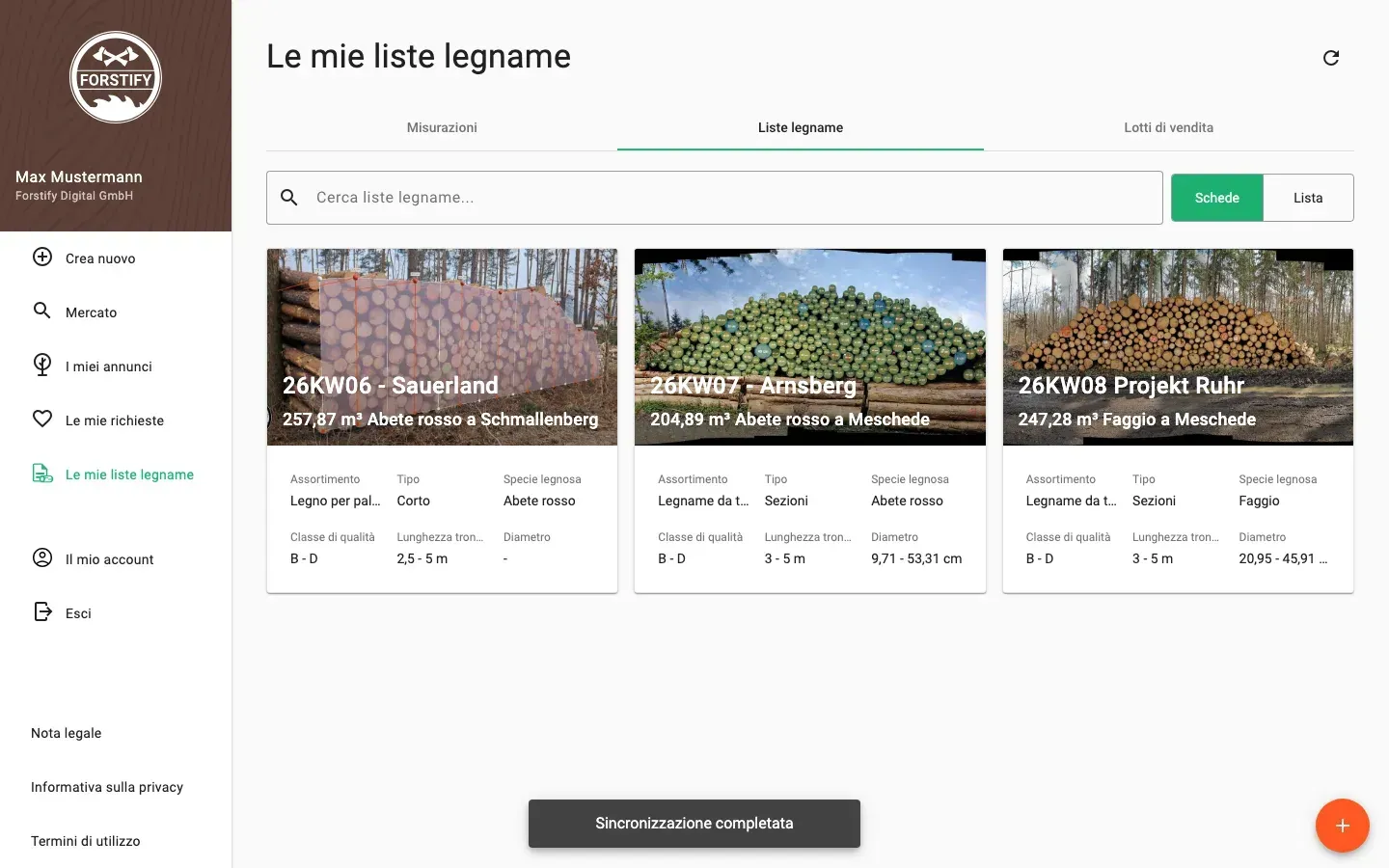This screenshot has width=1389, height=868.
Task: Click the Sincronizzazione completata notification
Action: click(x=694, y=824)
